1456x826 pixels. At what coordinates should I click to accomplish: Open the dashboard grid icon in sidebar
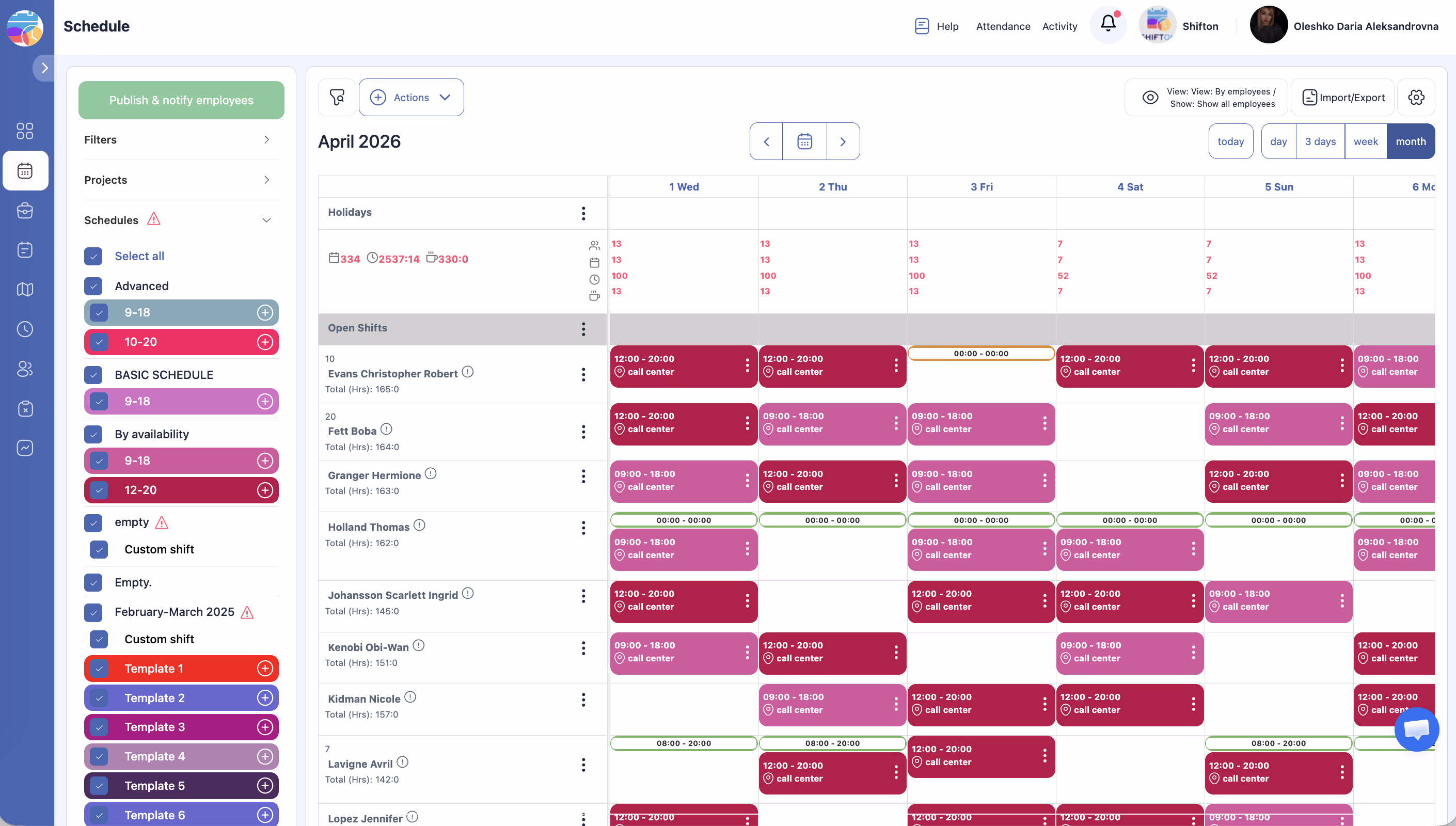[25, 131]
